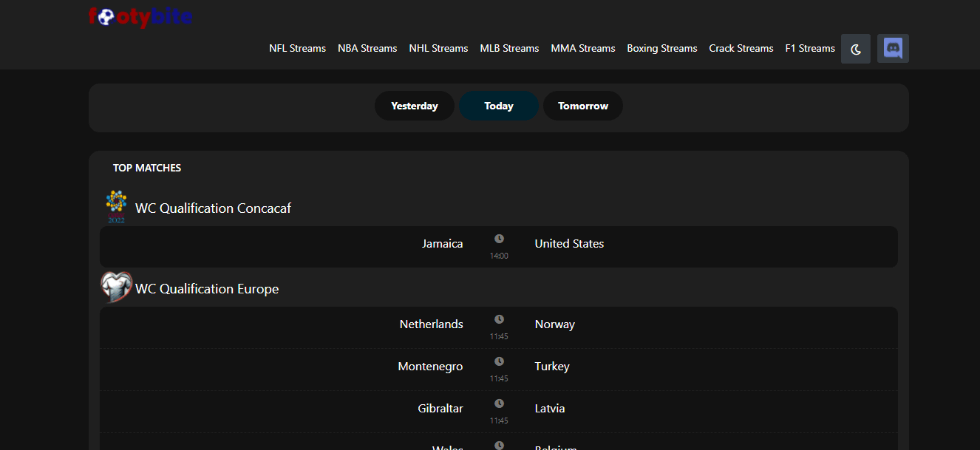Navigate to Boxing Streams
Screen dimensions: 980x450
662,49
